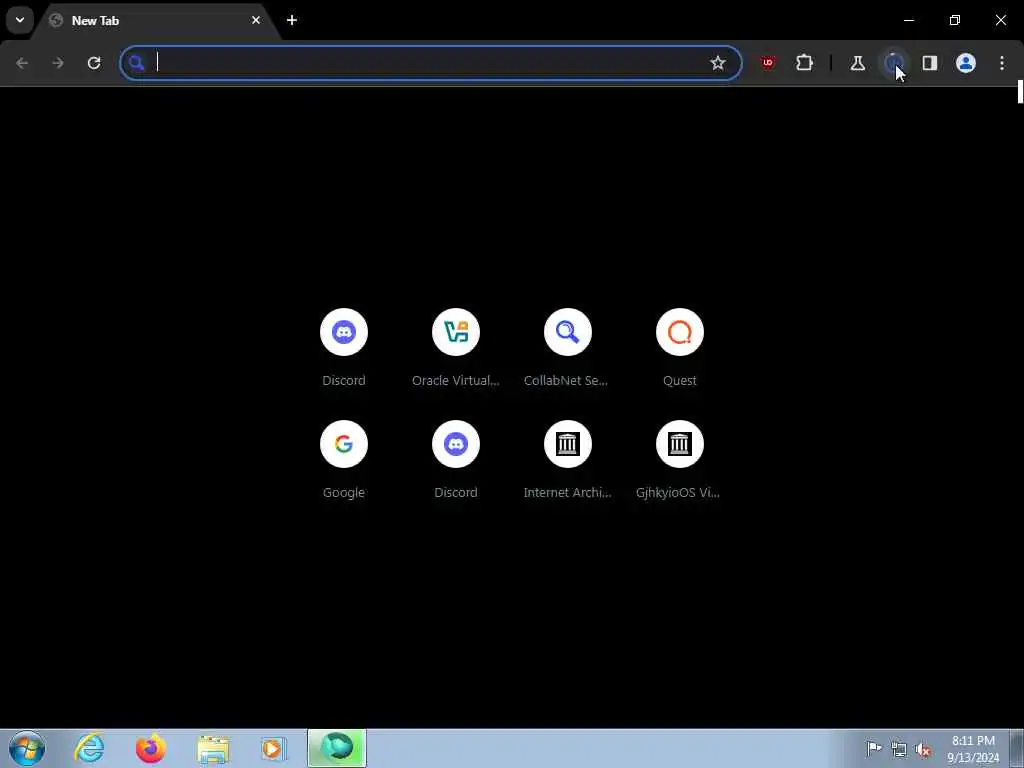
Task: Select the New Tab tab
Action: (157, 20)
